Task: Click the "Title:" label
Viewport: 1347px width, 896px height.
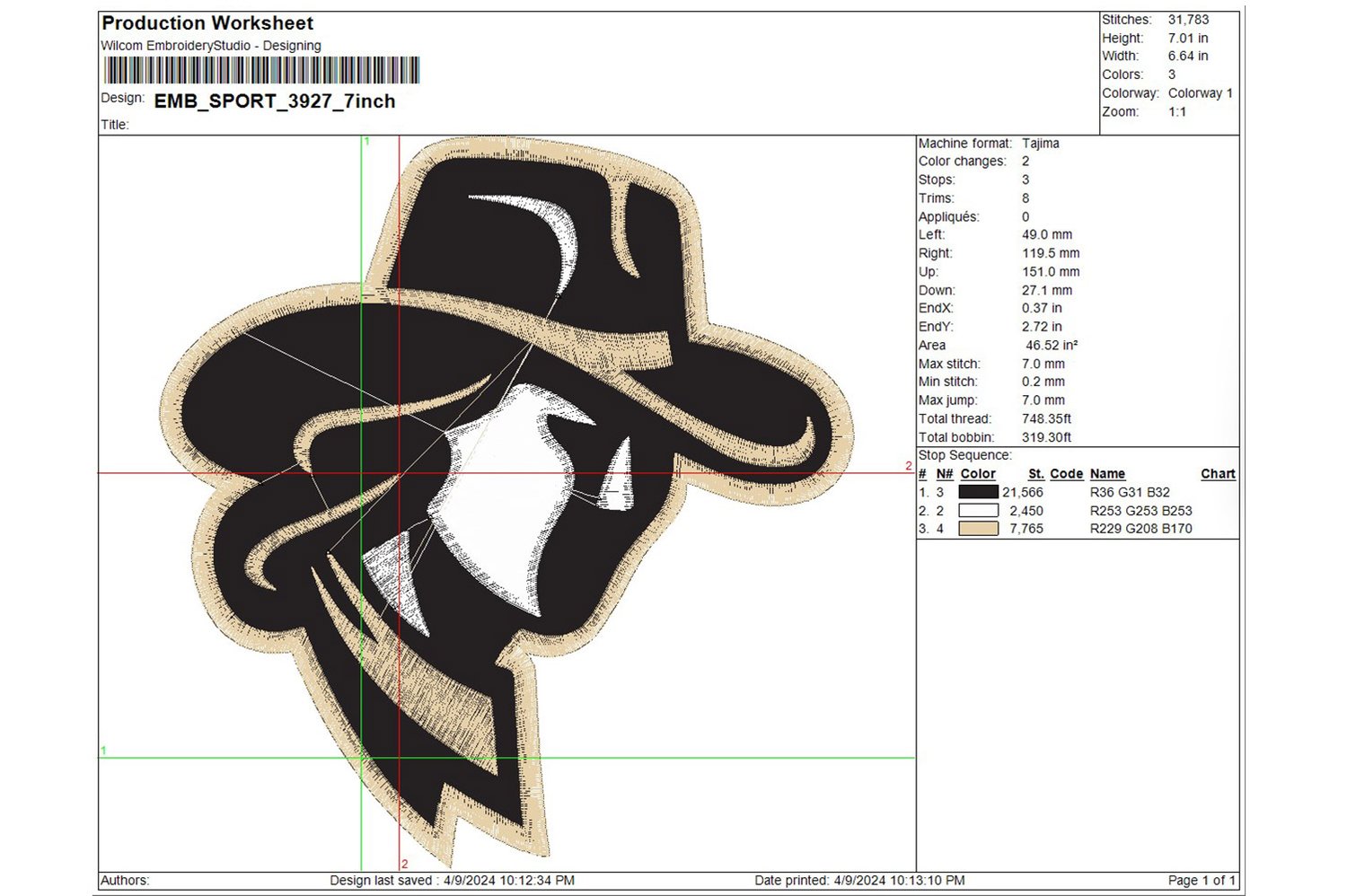Action: 115,125
